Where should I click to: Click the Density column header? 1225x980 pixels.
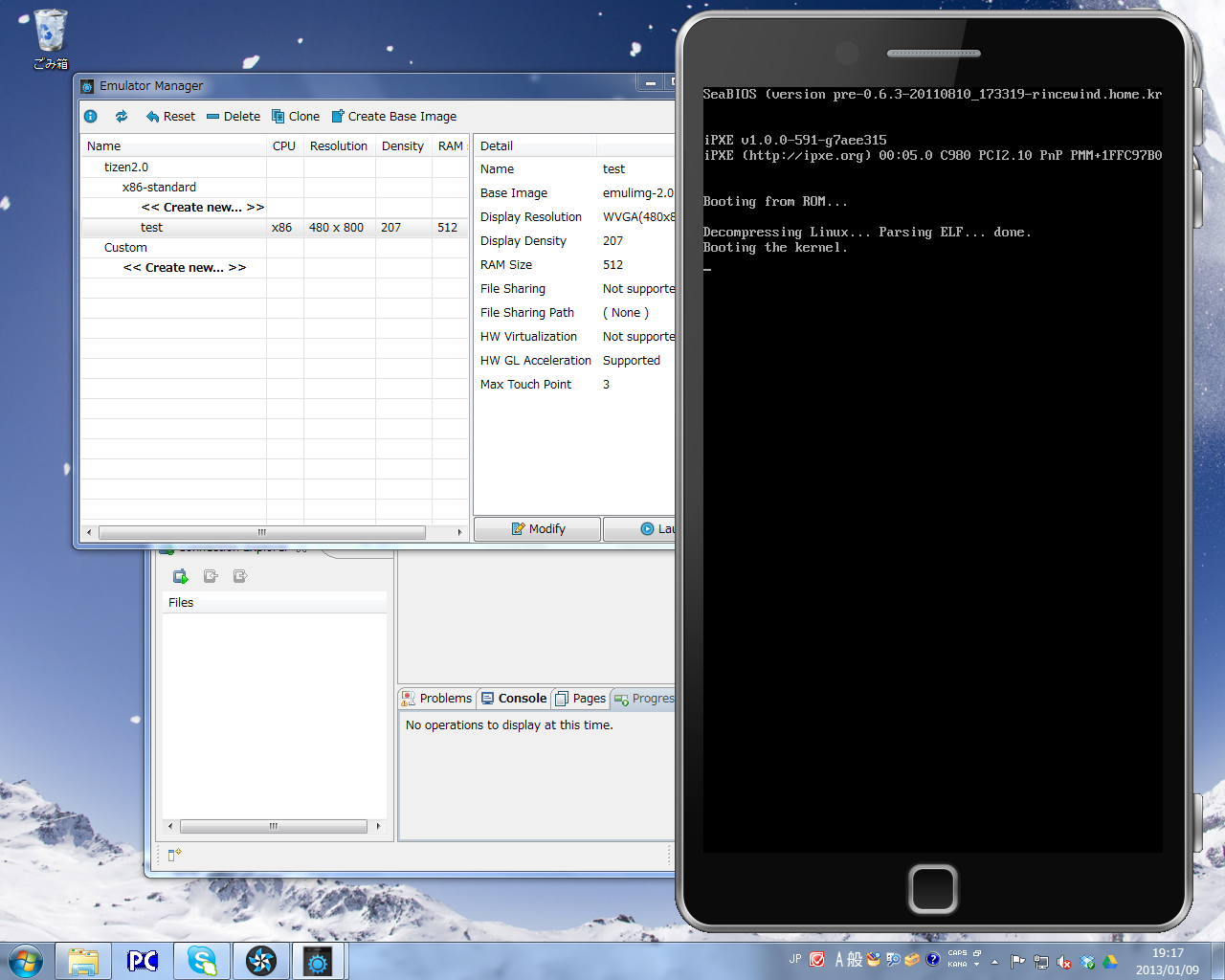pos(404,146)
